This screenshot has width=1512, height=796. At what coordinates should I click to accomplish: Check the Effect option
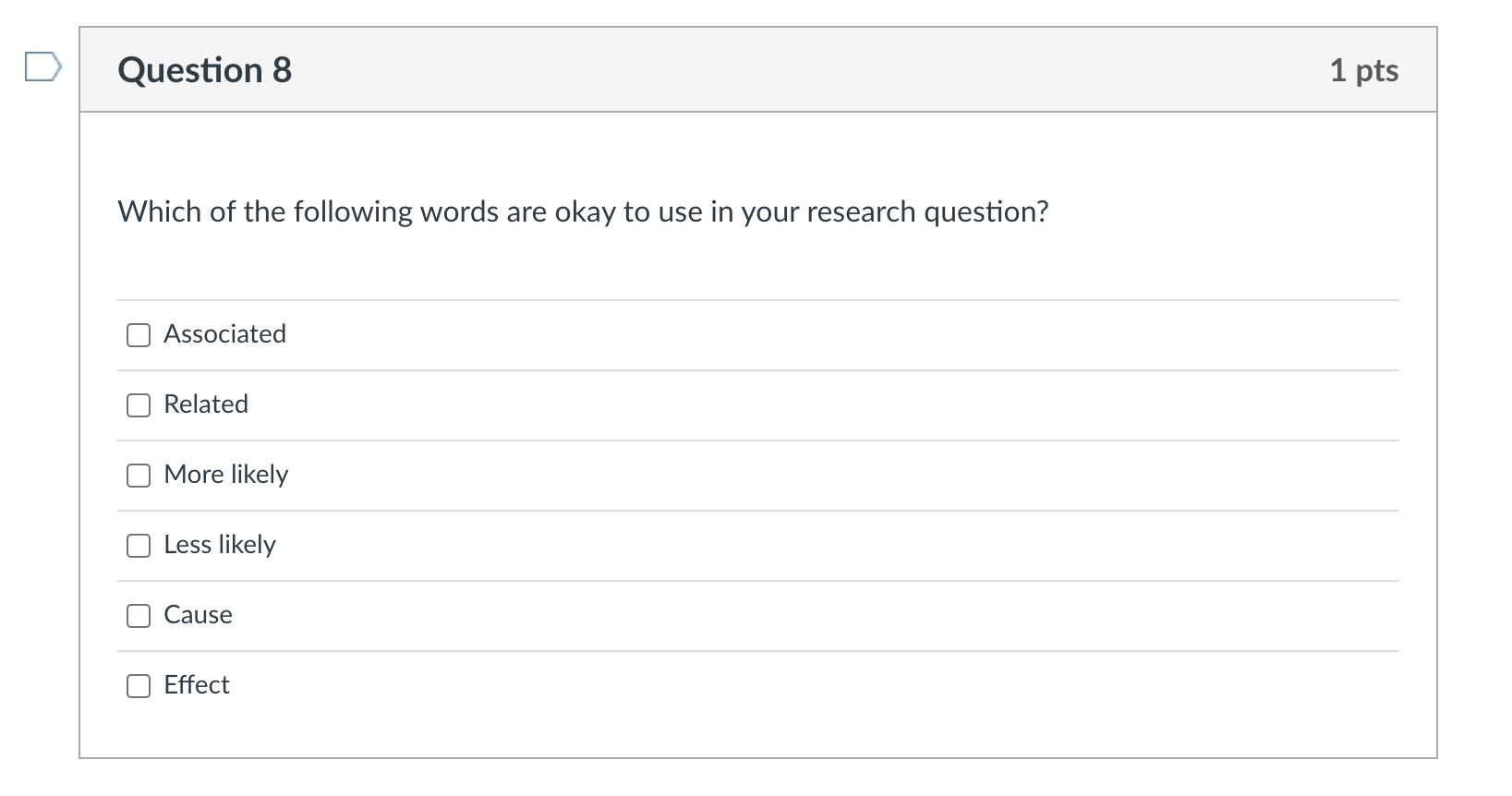138,685
